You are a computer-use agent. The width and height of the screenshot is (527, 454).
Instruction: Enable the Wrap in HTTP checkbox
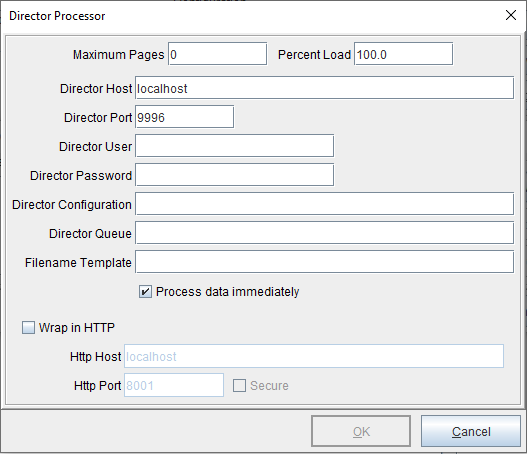[x=28, y=327]
